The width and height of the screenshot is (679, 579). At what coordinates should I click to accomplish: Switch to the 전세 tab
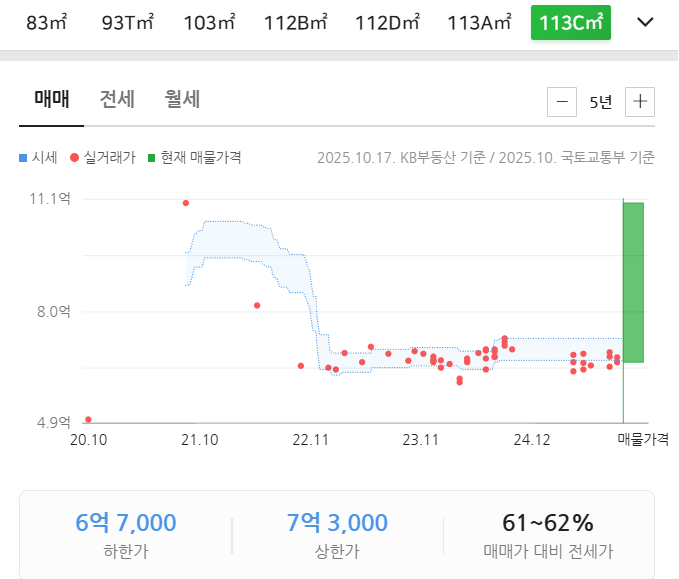coord(117,99)
